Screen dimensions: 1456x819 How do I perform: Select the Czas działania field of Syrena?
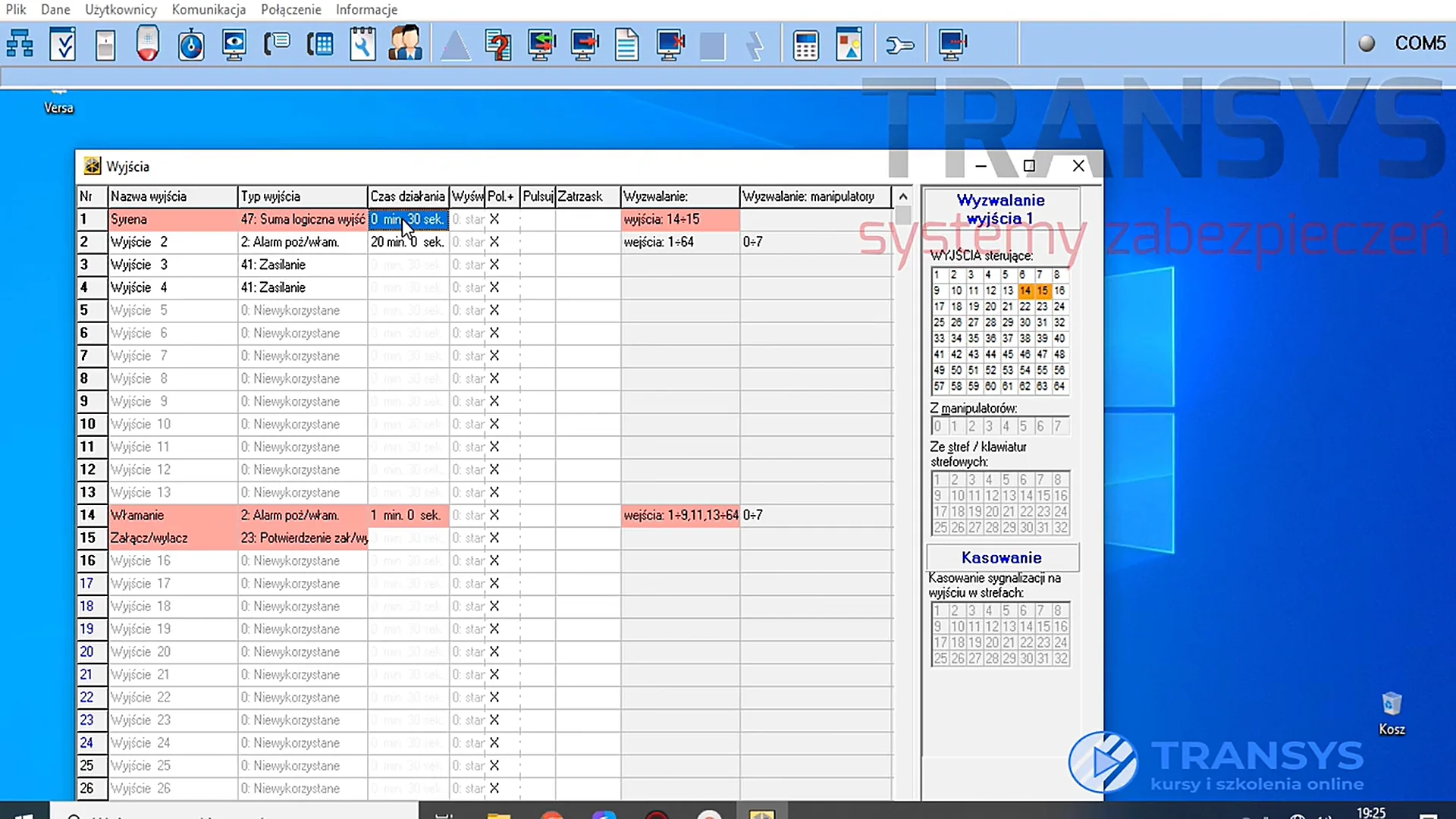(408, 219)
